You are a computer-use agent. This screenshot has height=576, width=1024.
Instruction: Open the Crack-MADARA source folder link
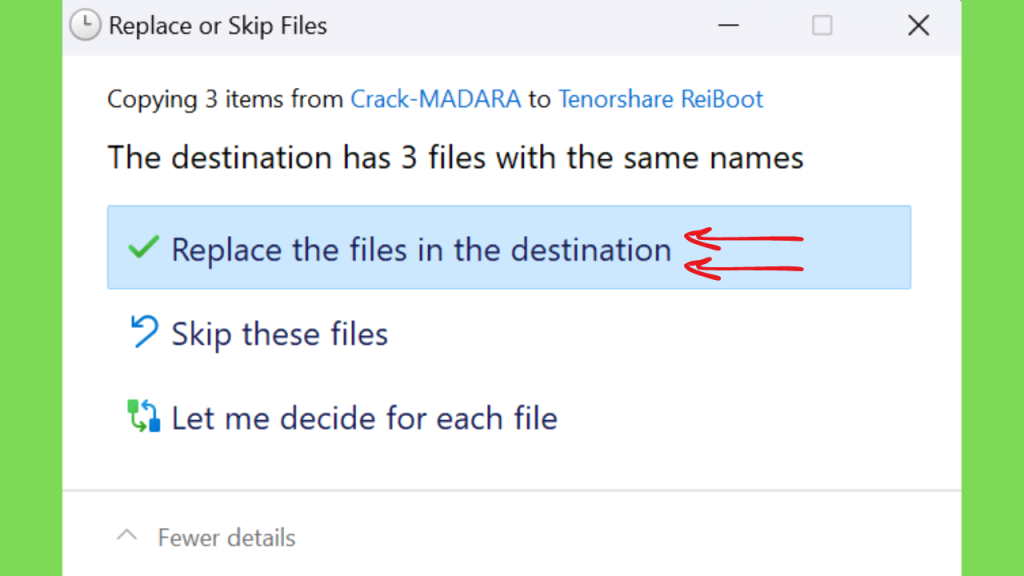436,99
